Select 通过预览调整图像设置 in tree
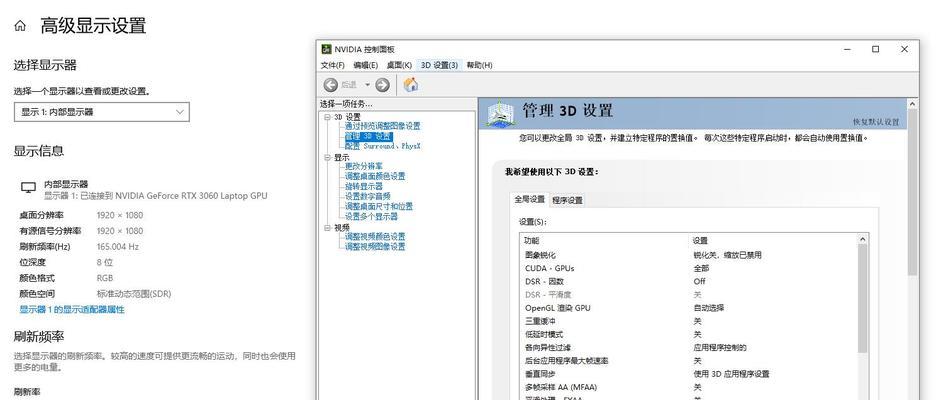The height and width of the screenshot is (400, 936). (x=383, y=126)
